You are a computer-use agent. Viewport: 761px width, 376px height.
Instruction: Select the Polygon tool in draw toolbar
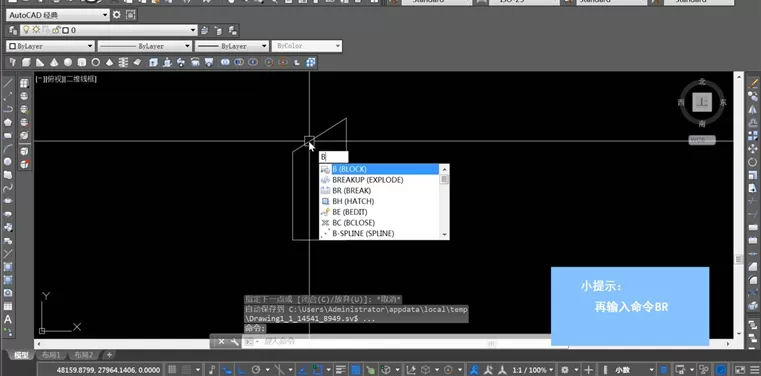[8, 122]
